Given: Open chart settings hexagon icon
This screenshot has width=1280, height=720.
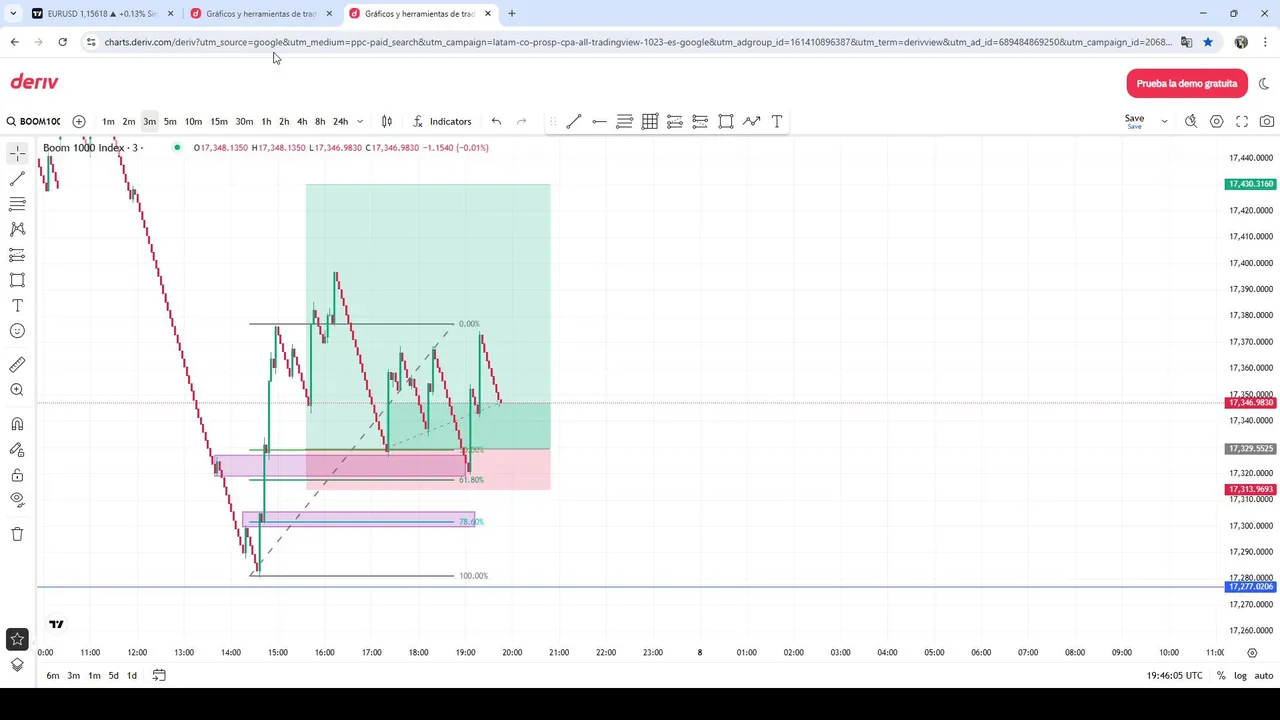Looking at the screenshot, I should [1216, 121].
